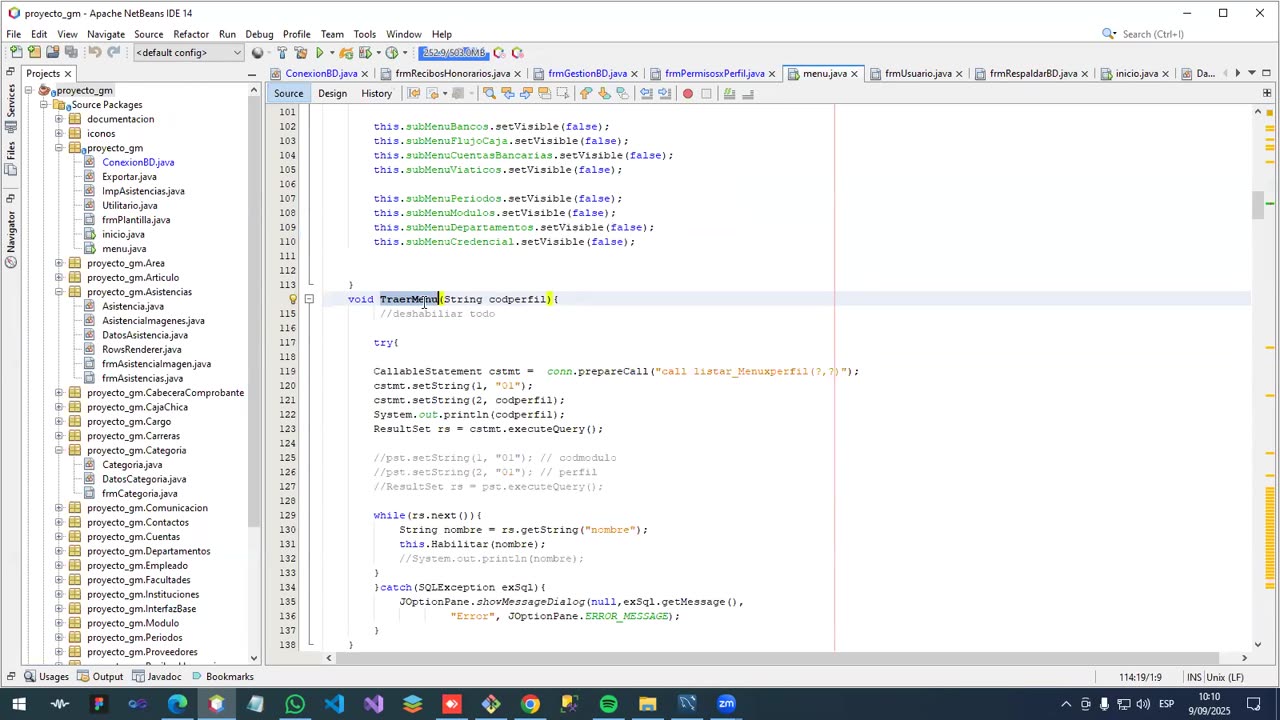1280x720 pixels.
Task: Click the Last Edit location icon
Action: tap(413, 93)
